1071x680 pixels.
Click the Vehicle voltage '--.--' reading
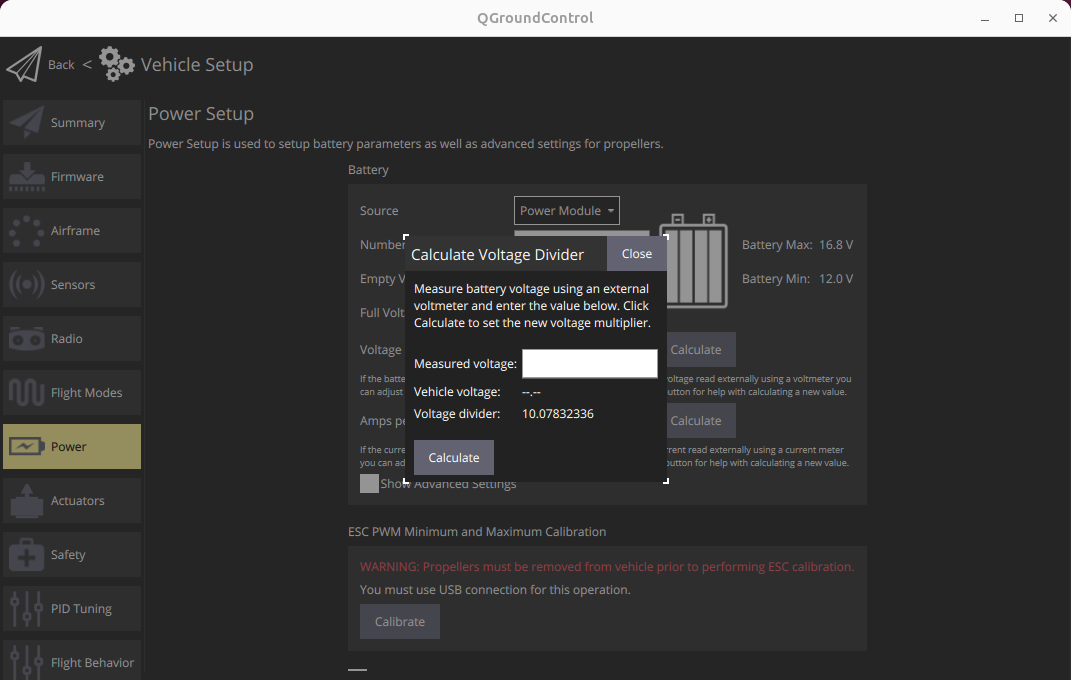(531, 392)
